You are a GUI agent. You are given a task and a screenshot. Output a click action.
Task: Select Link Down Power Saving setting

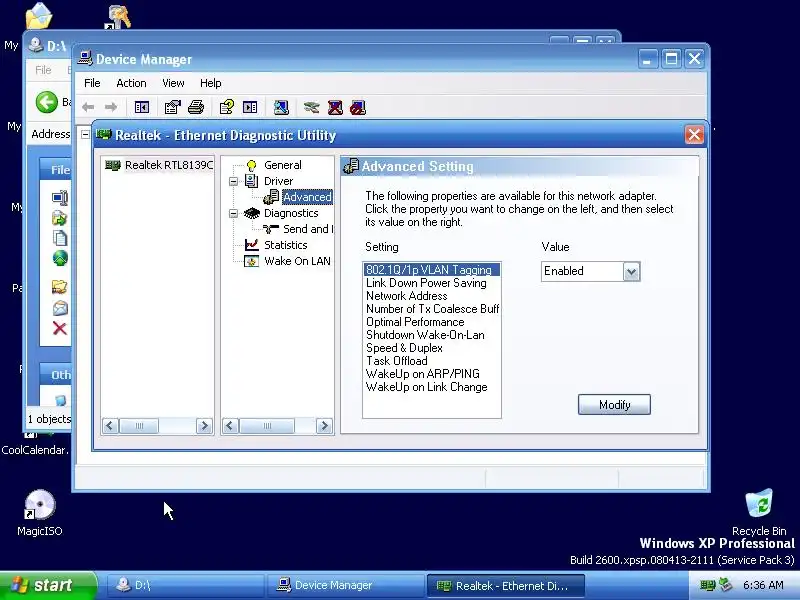coord(432,283)
